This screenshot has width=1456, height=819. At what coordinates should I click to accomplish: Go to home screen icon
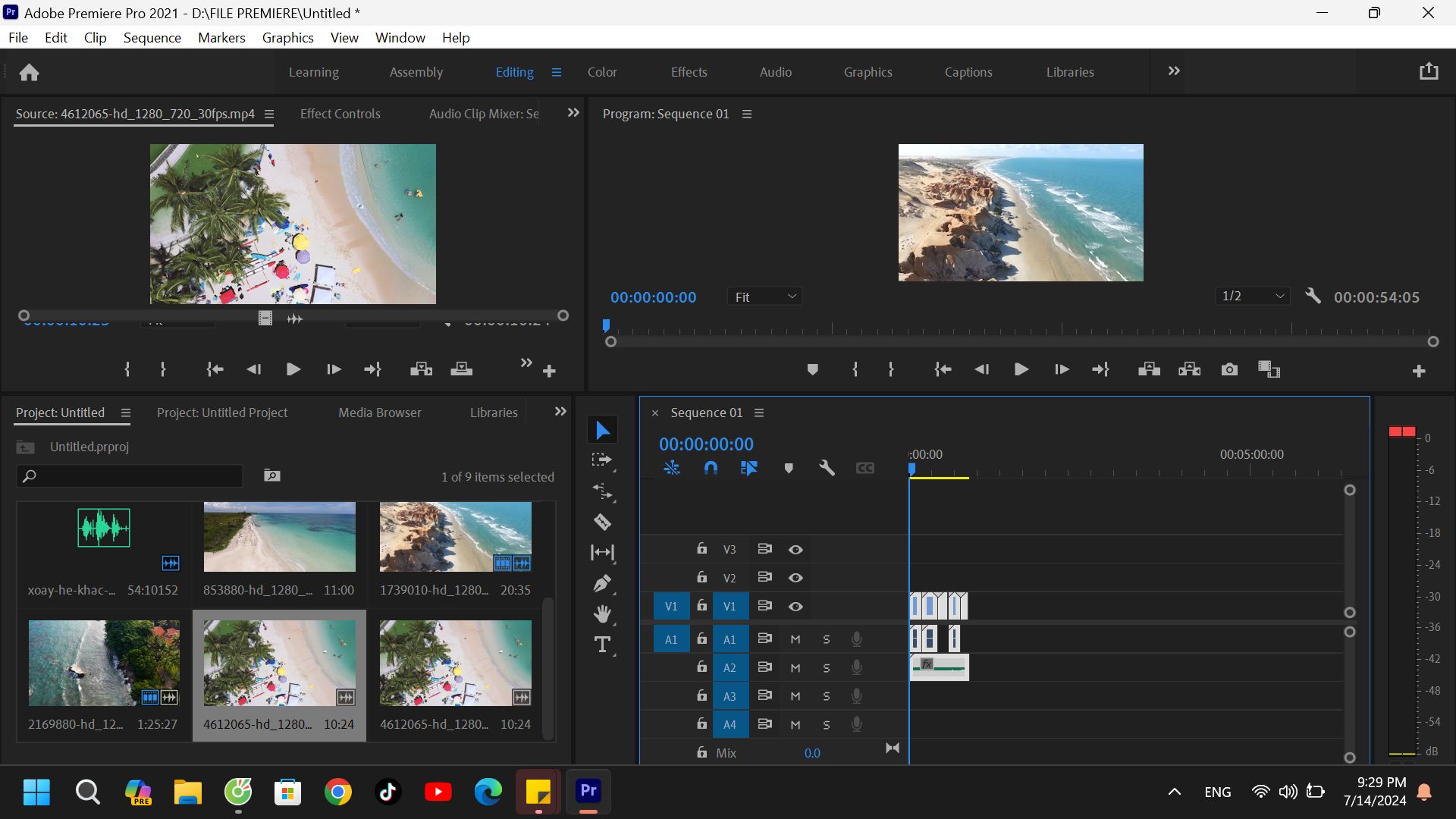[x=29, y=72]
